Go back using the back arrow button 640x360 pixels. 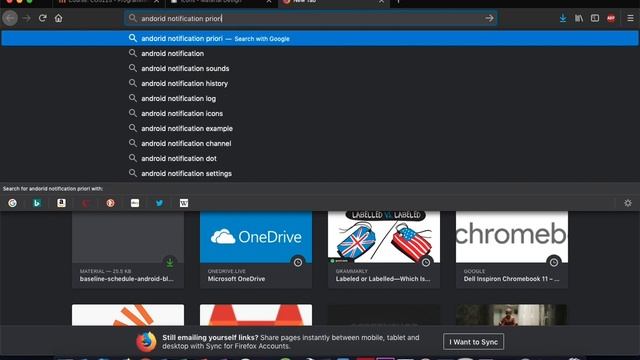pyautogui.click(x=10, y=18)
